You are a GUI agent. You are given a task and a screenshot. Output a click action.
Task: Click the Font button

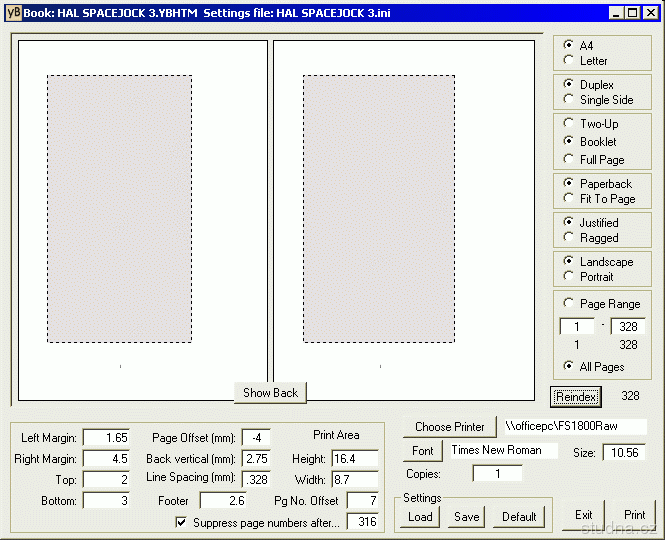(423, 451)
